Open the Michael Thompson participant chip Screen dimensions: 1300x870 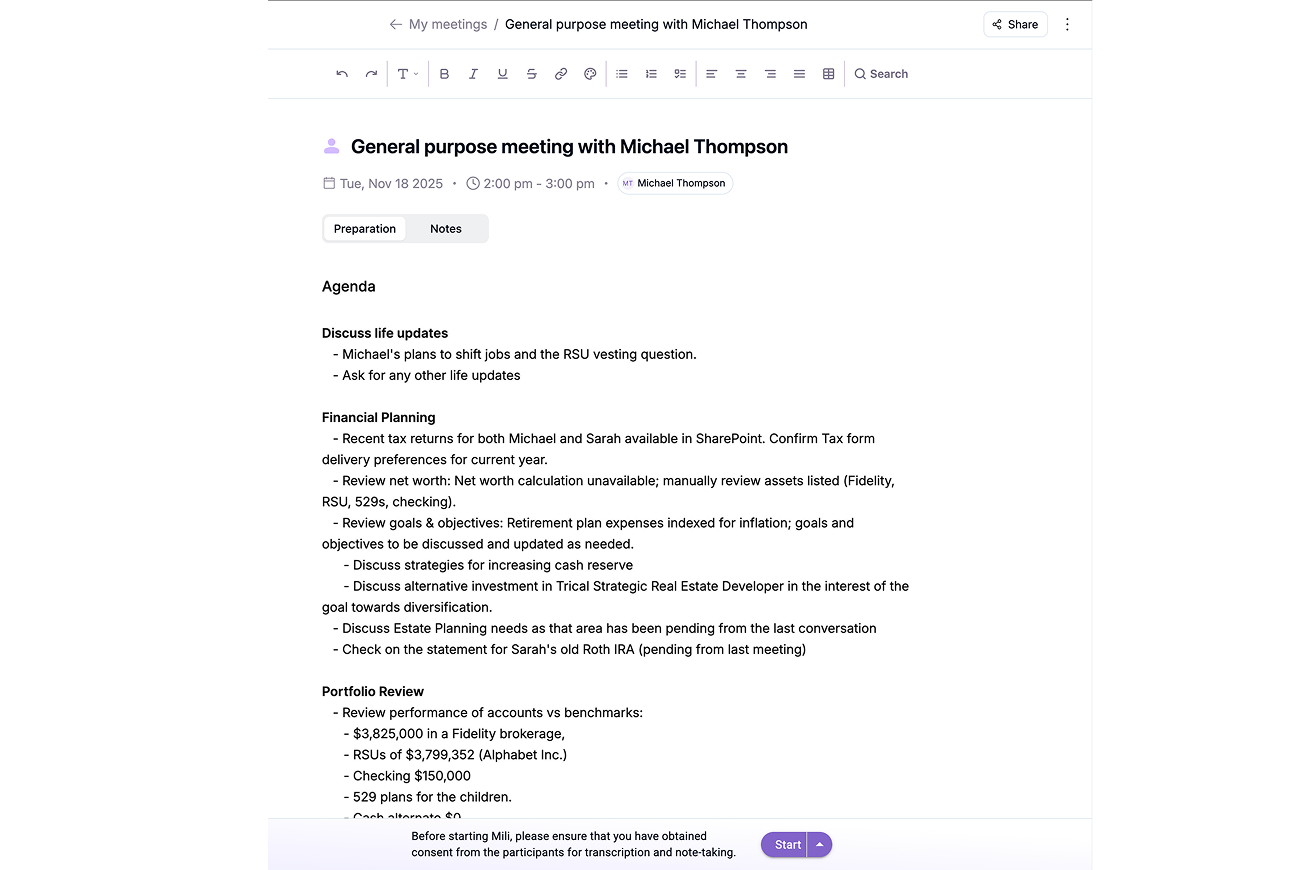675,183
